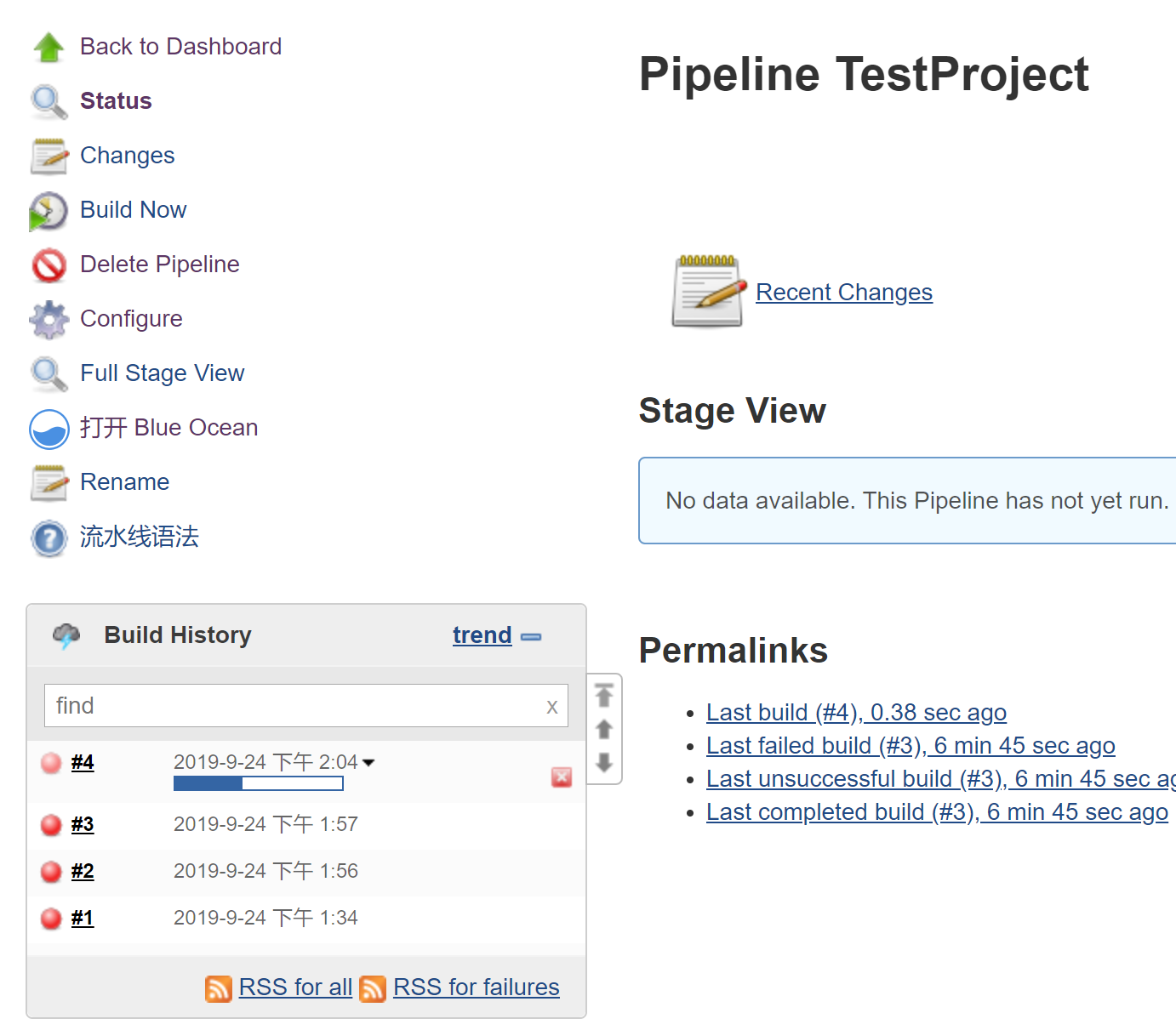This screenshot has height=1030, width=1176.
Task: Collapse the build history trend widget
Action: [531, 636]
